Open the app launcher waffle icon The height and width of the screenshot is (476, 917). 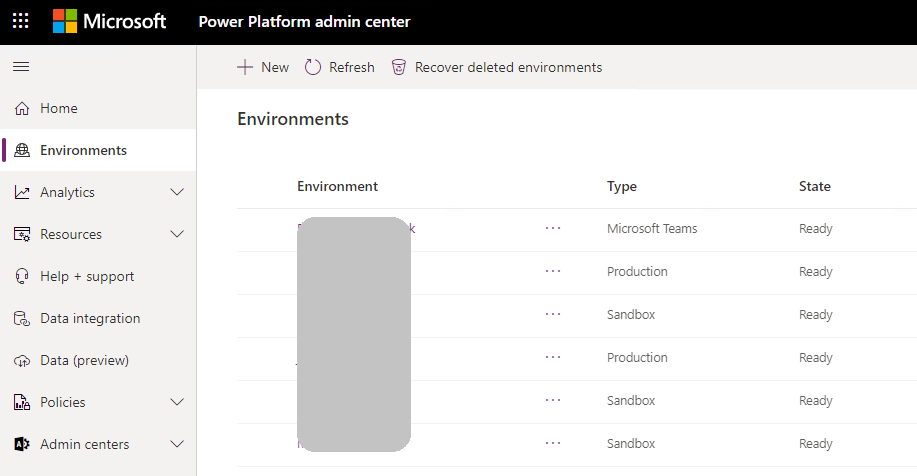(20, 22)
